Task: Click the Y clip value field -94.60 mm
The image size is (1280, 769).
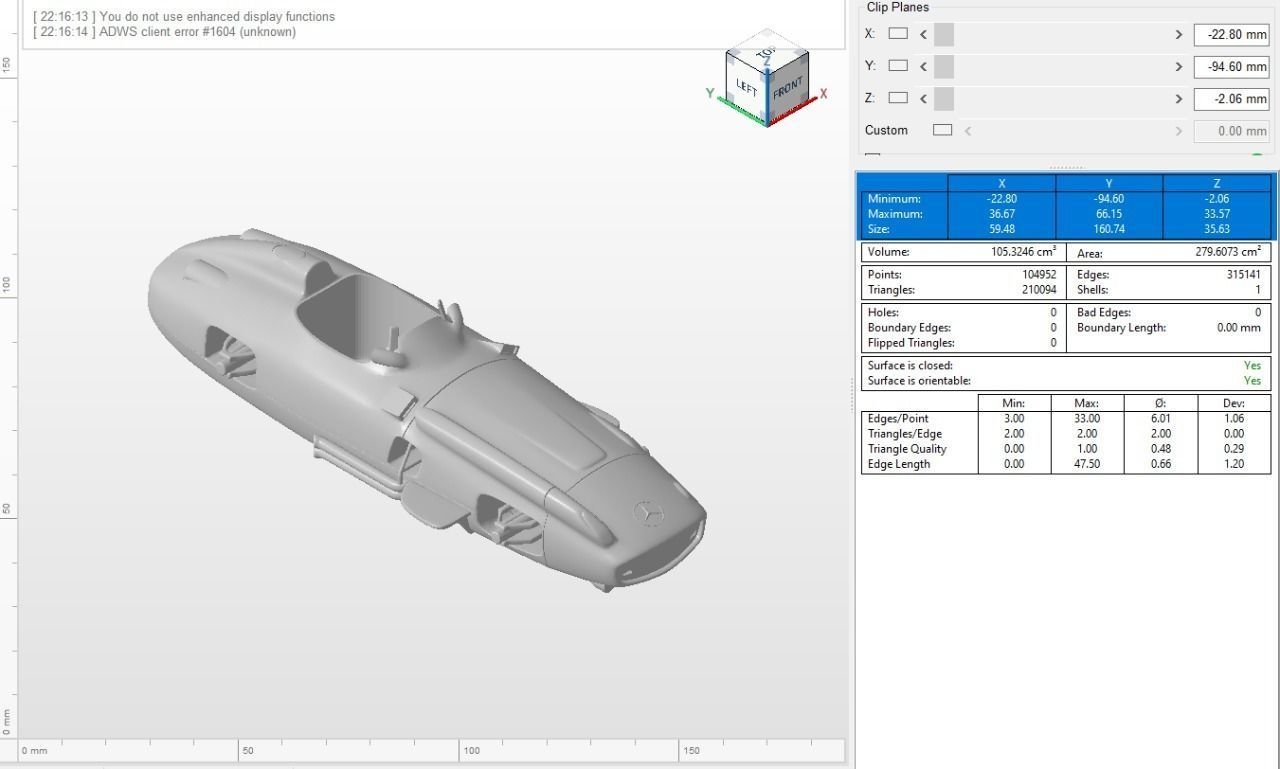Action: 1231,67
